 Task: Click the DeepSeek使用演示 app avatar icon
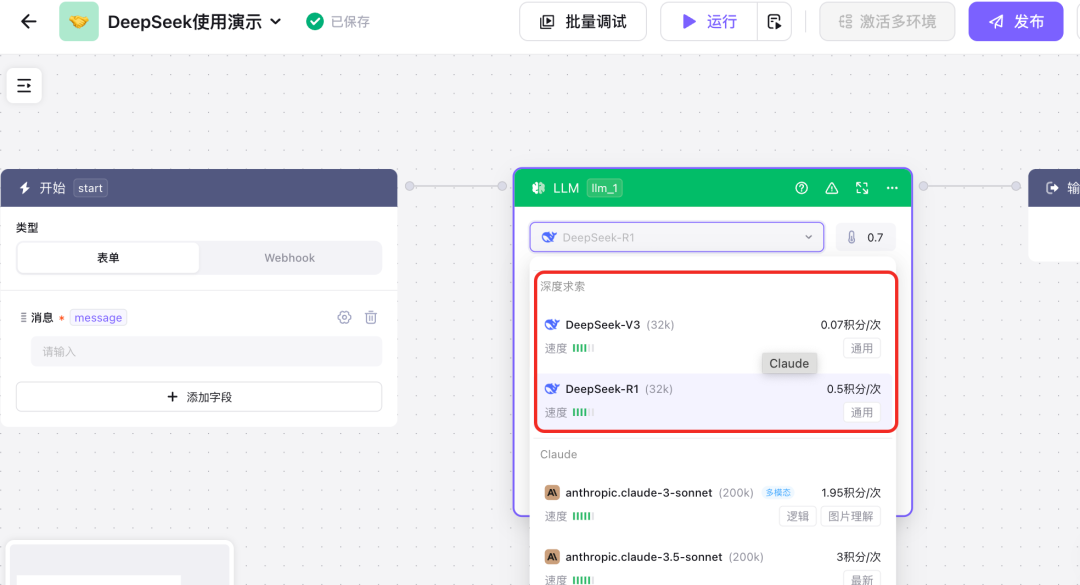(79, 21)
